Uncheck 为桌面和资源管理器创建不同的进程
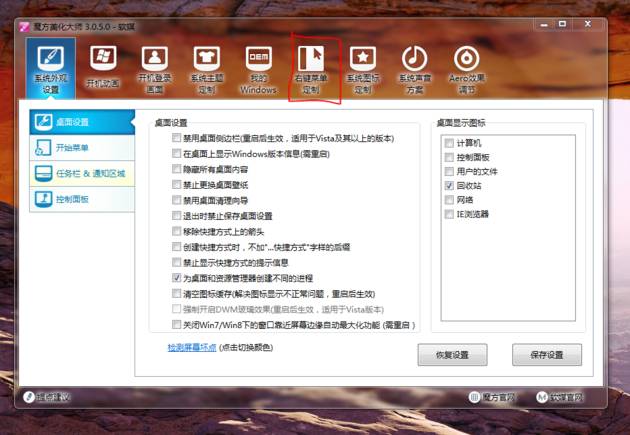 click(x=176, y=278)
